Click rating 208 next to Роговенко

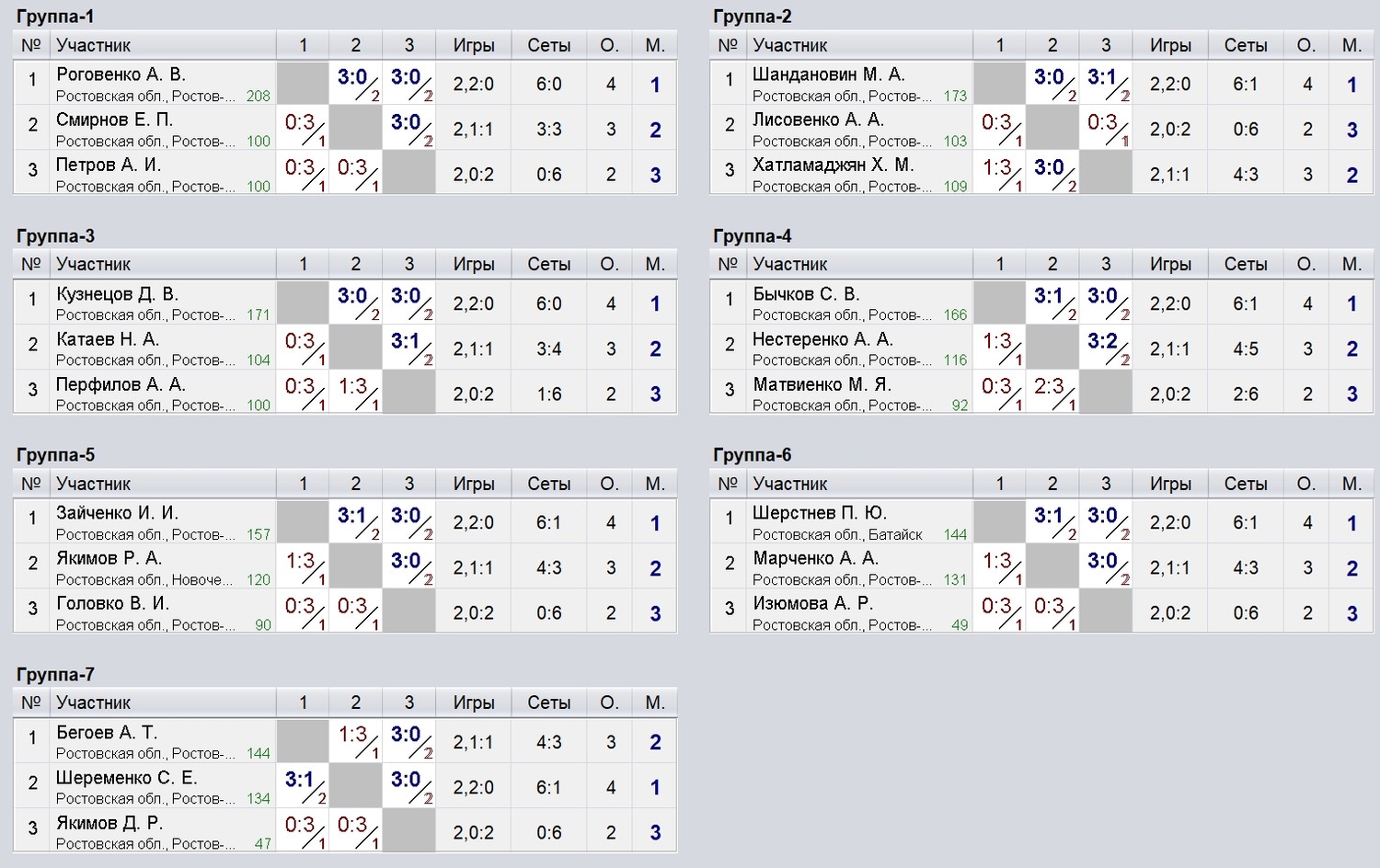click(259, 96)
